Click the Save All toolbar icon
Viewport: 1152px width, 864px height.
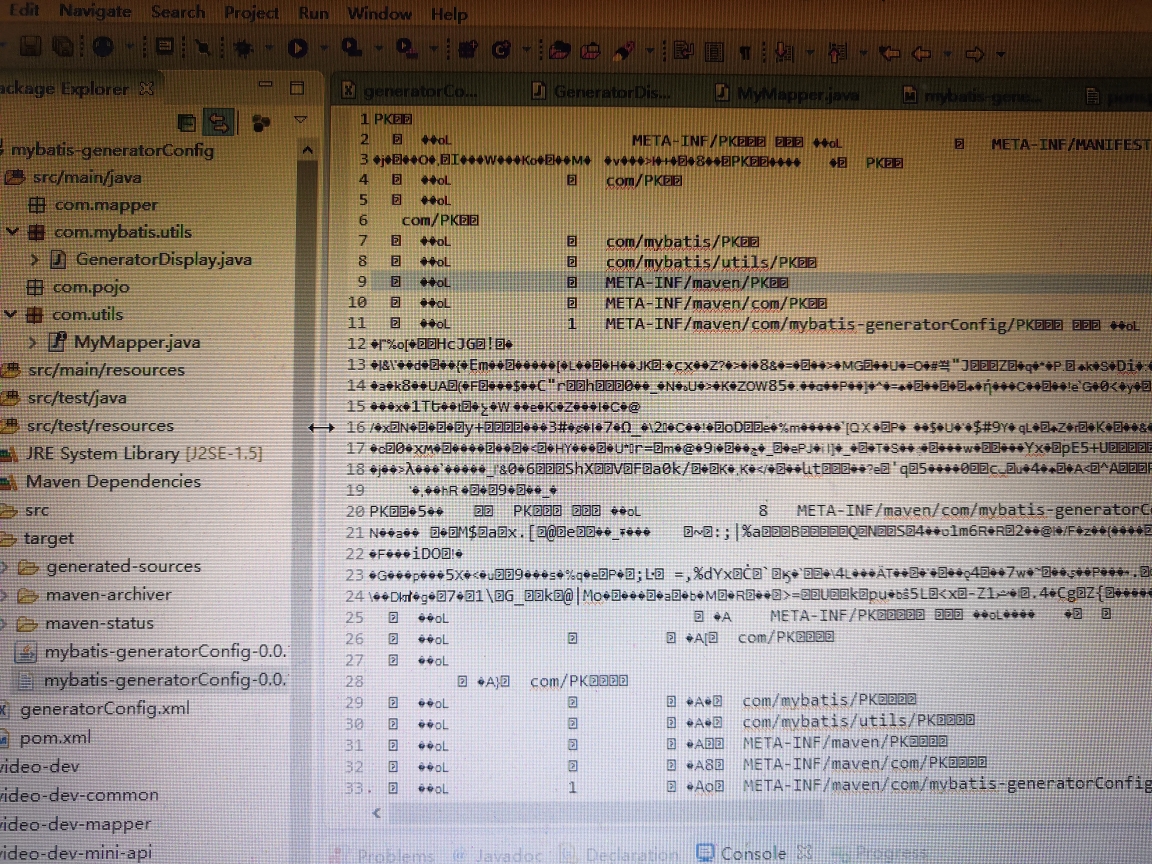[63, 47]
